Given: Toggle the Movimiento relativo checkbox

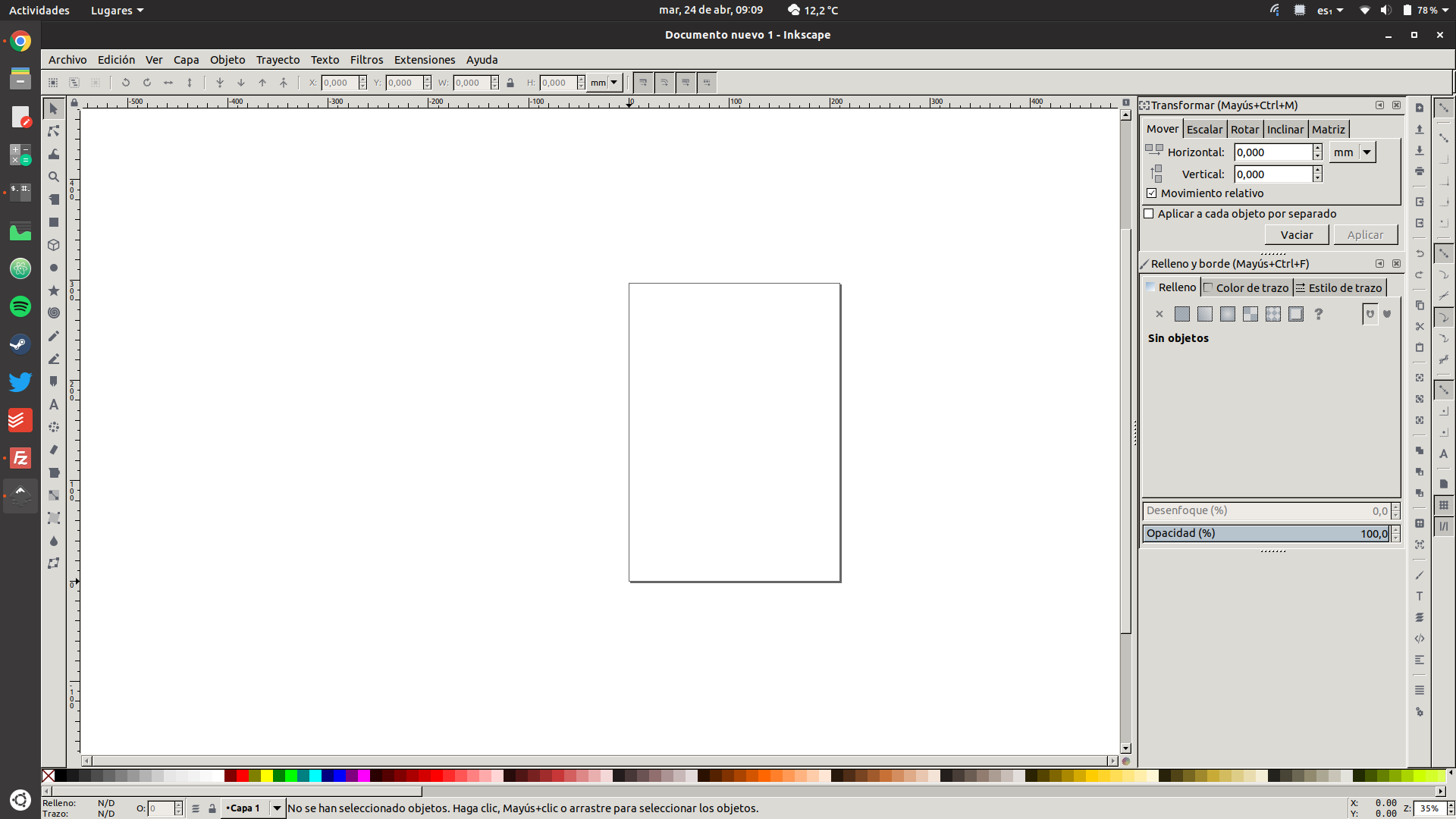Looking at the screenshot, I should [x=1152, y=193].
